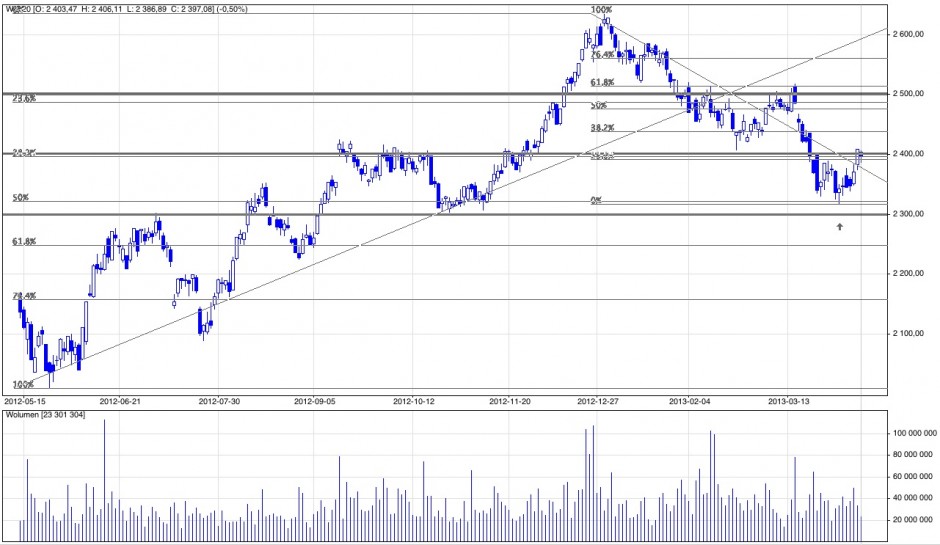Select the Wolumen panel title label
This screenshot has width=940, height=545.
(x=44, y=412)
